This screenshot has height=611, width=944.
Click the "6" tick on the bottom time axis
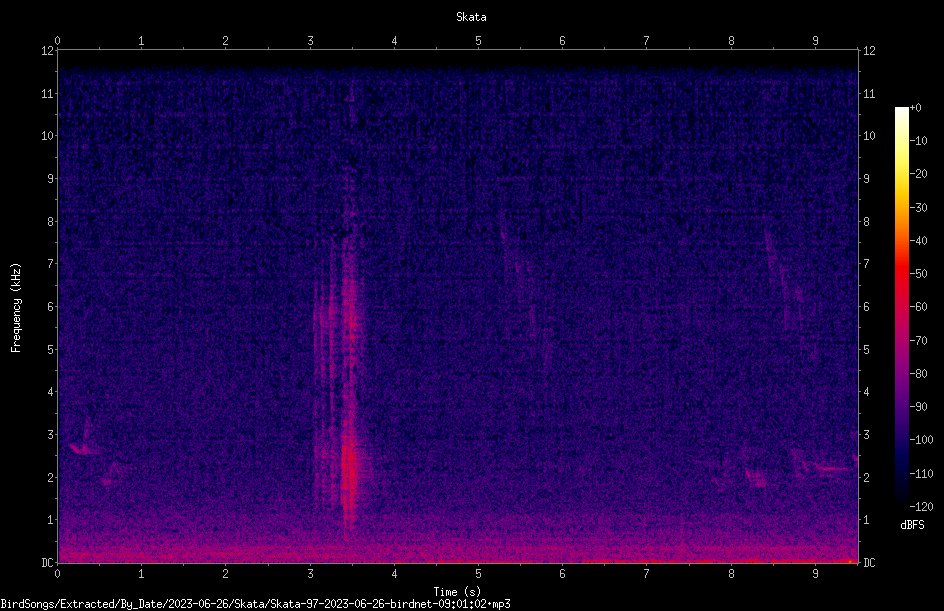coord(562,574)
